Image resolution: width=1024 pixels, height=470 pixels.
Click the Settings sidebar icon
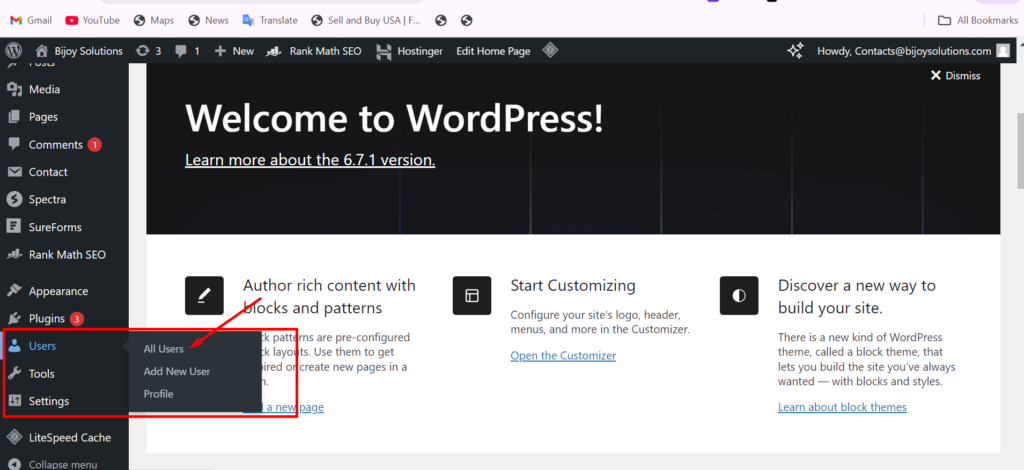[x=14, y=401]
